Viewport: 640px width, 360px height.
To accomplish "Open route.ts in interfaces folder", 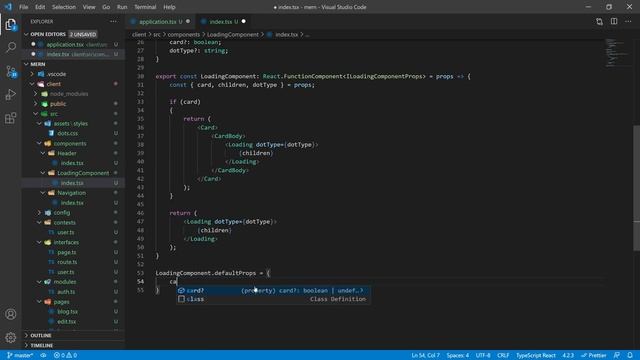I will 67,262.
